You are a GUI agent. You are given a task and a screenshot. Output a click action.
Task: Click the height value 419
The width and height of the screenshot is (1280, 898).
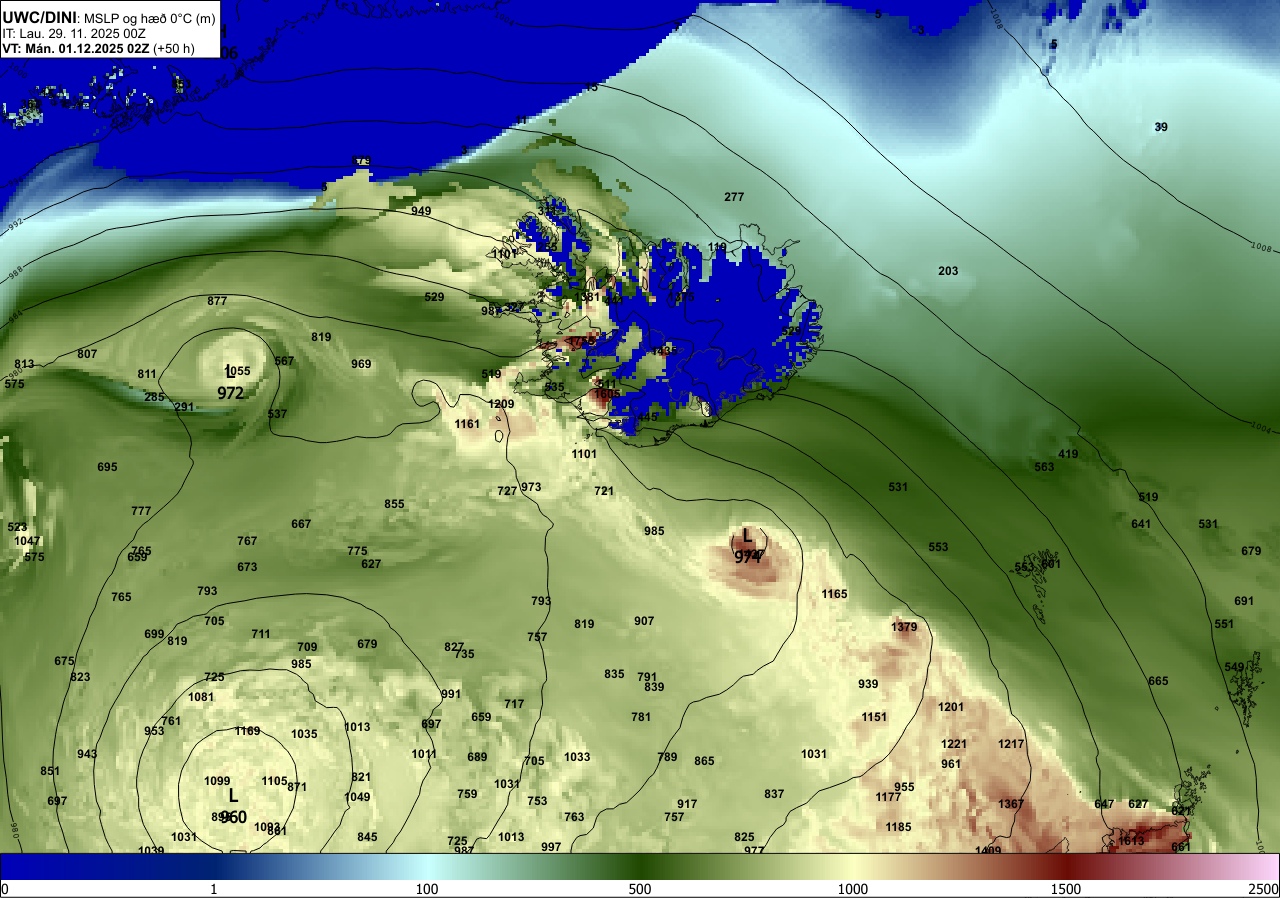tap(1068, 454)
